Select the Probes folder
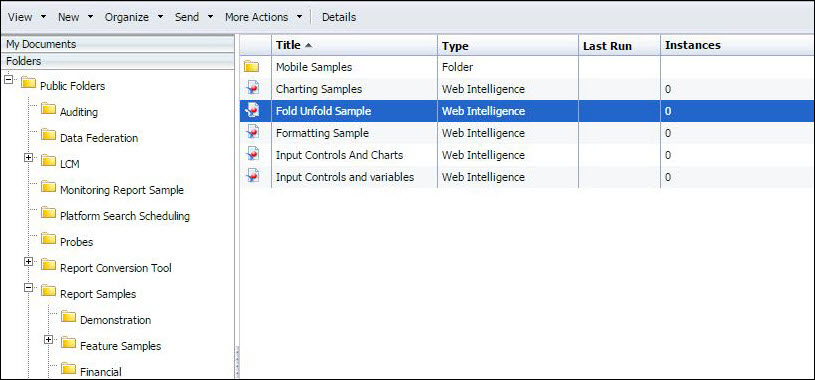 click(x=76, y=242)
